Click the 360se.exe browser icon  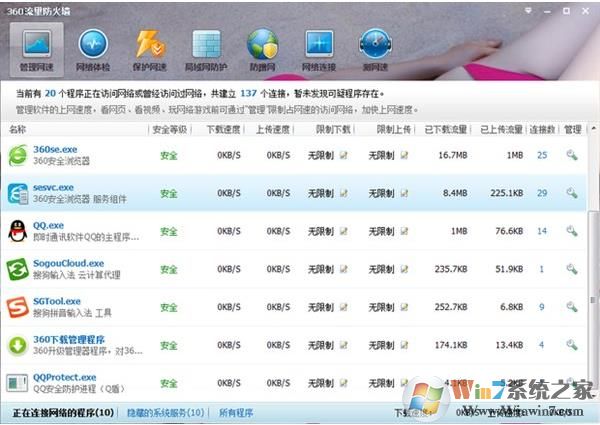pos(18,155)
